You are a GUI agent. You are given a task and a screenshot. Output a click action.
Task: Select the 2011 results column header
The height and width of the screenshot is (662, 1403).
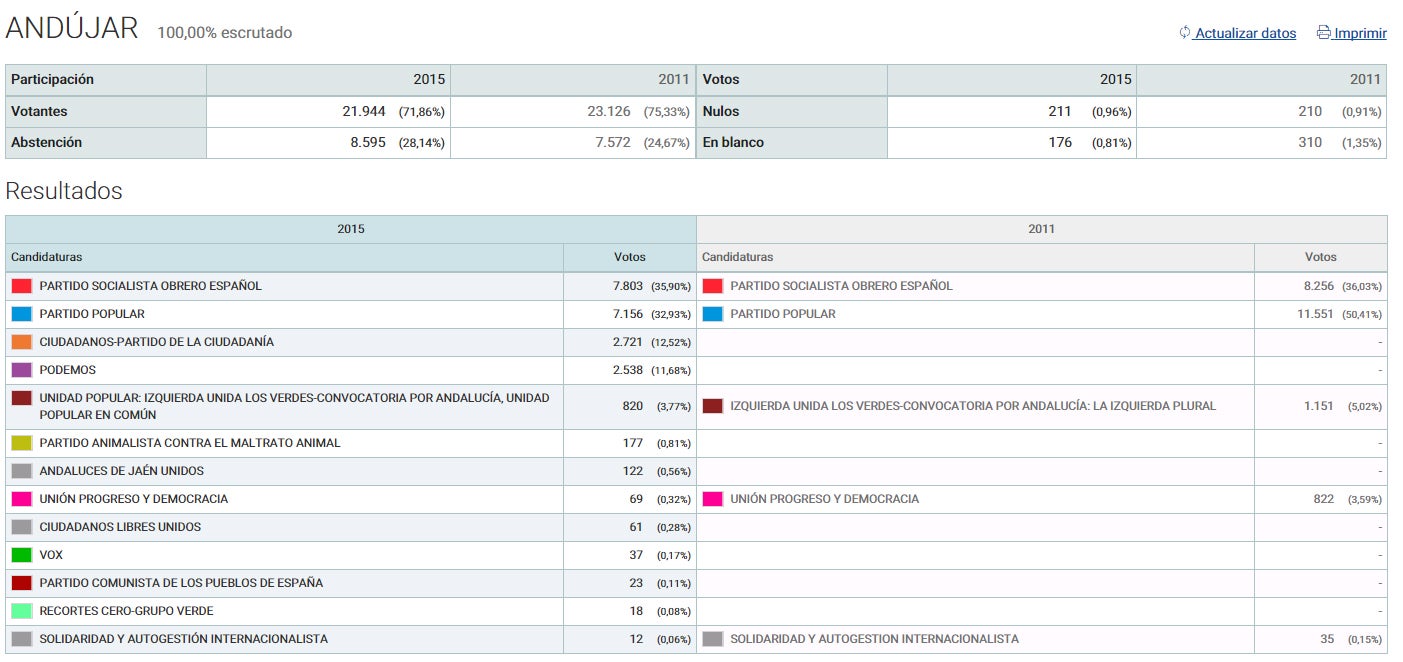pyautogui.click(x=1042, y=229)
